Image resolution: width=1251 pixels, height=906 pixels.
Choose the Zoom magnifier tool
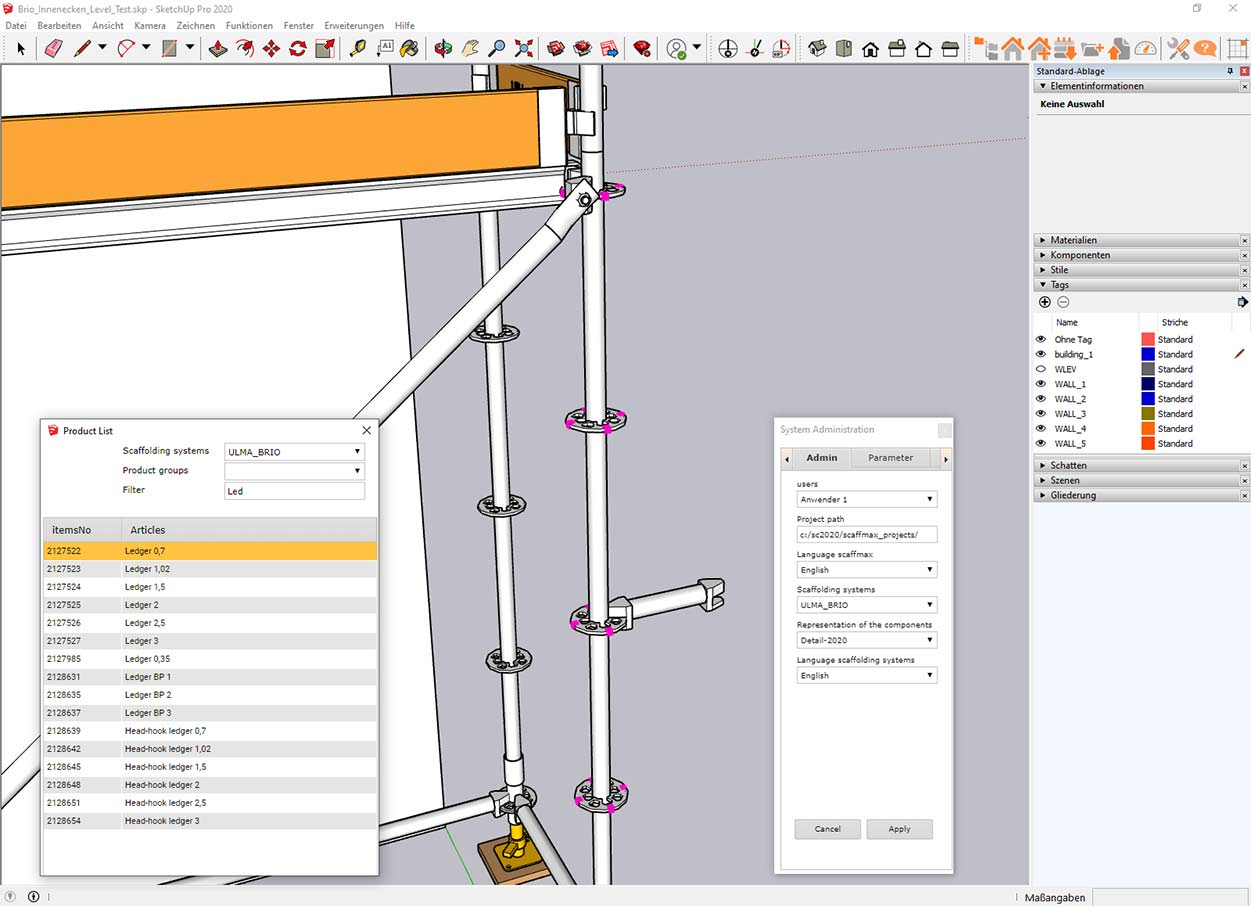(x=497, y=48)
